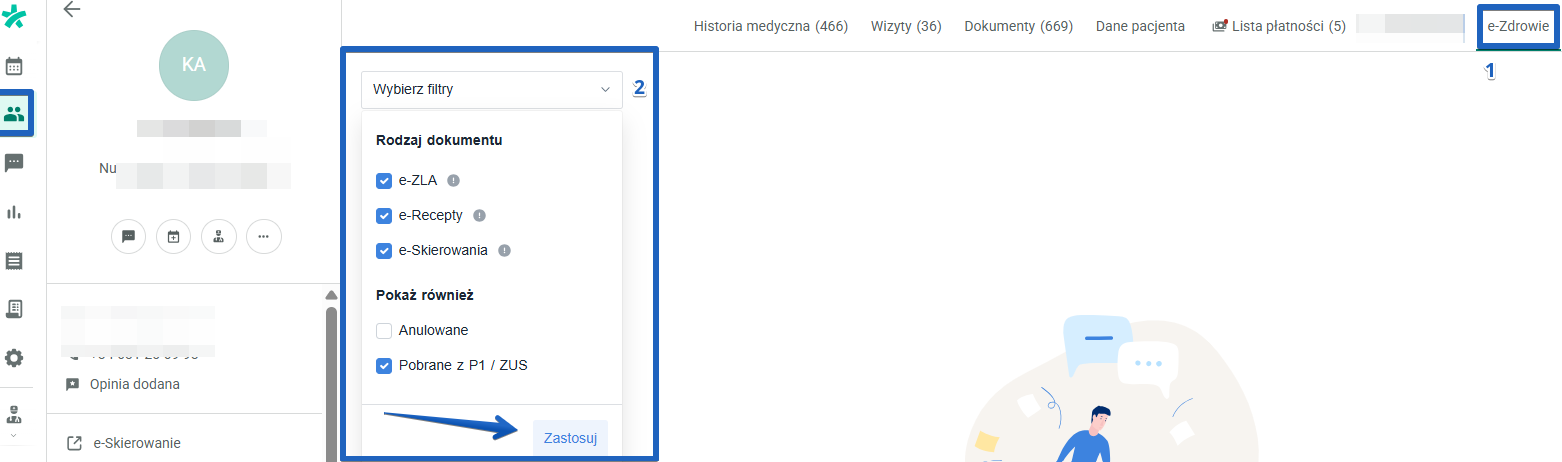The image size is (1562, 462).
Task: Open the doctor profile icon at sidebar bottom
Action: click(14, 415)
